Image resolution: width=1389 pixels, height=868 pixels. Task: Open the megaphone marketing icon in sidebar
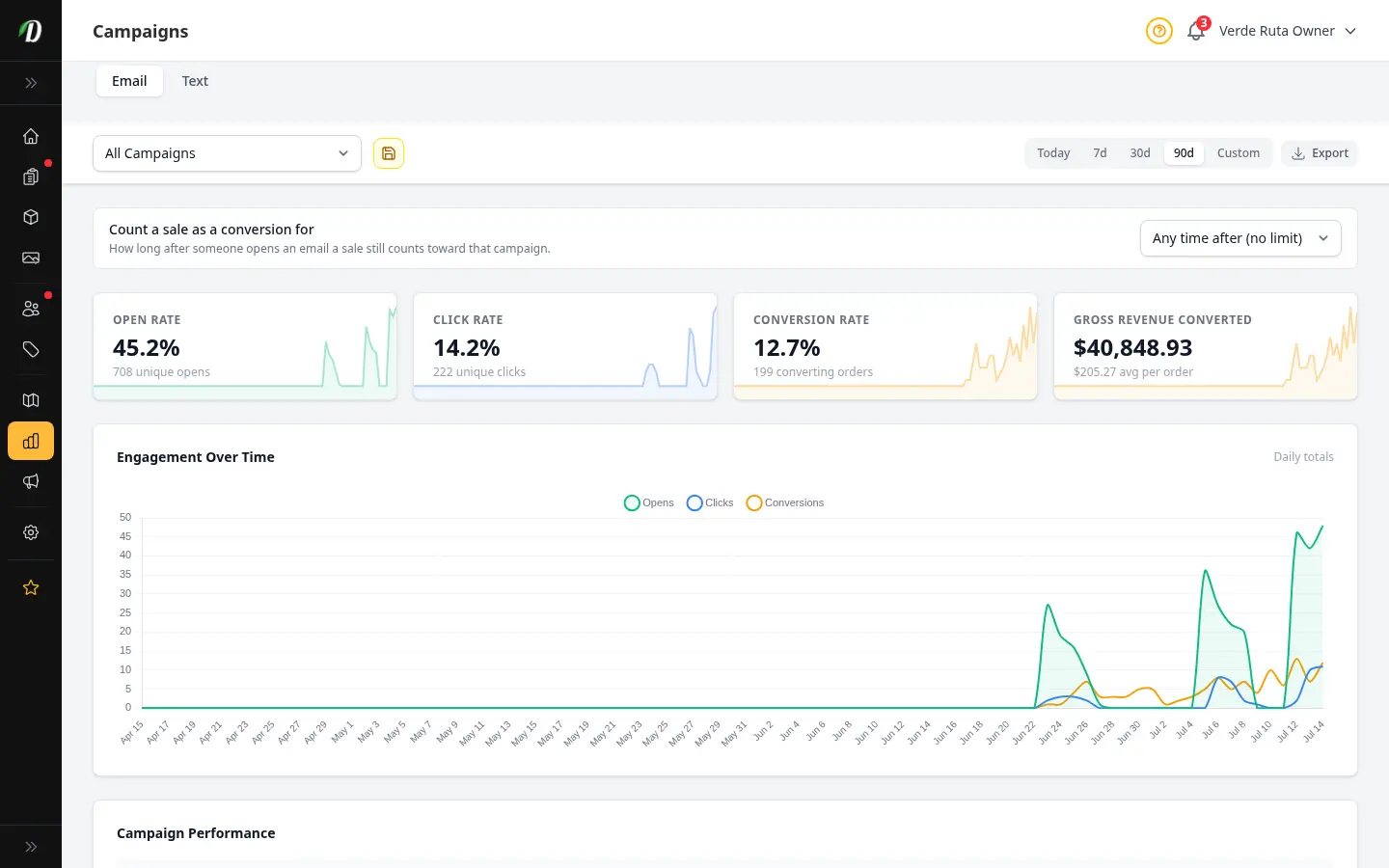point(31,481)
